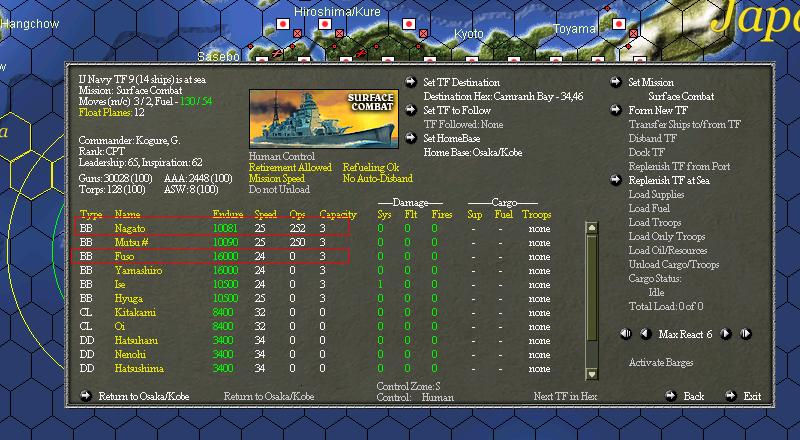Click Load Troops option
The image size is (800, 440).
point(655,223)
